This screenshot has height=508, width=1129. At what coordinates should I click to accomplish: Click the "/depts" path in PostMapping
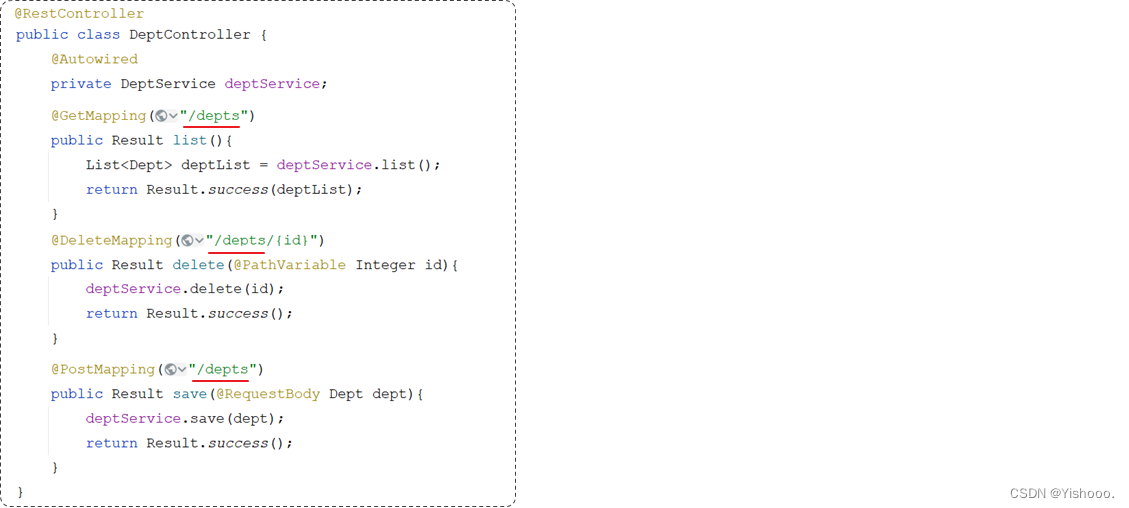(x=223, y=370)
